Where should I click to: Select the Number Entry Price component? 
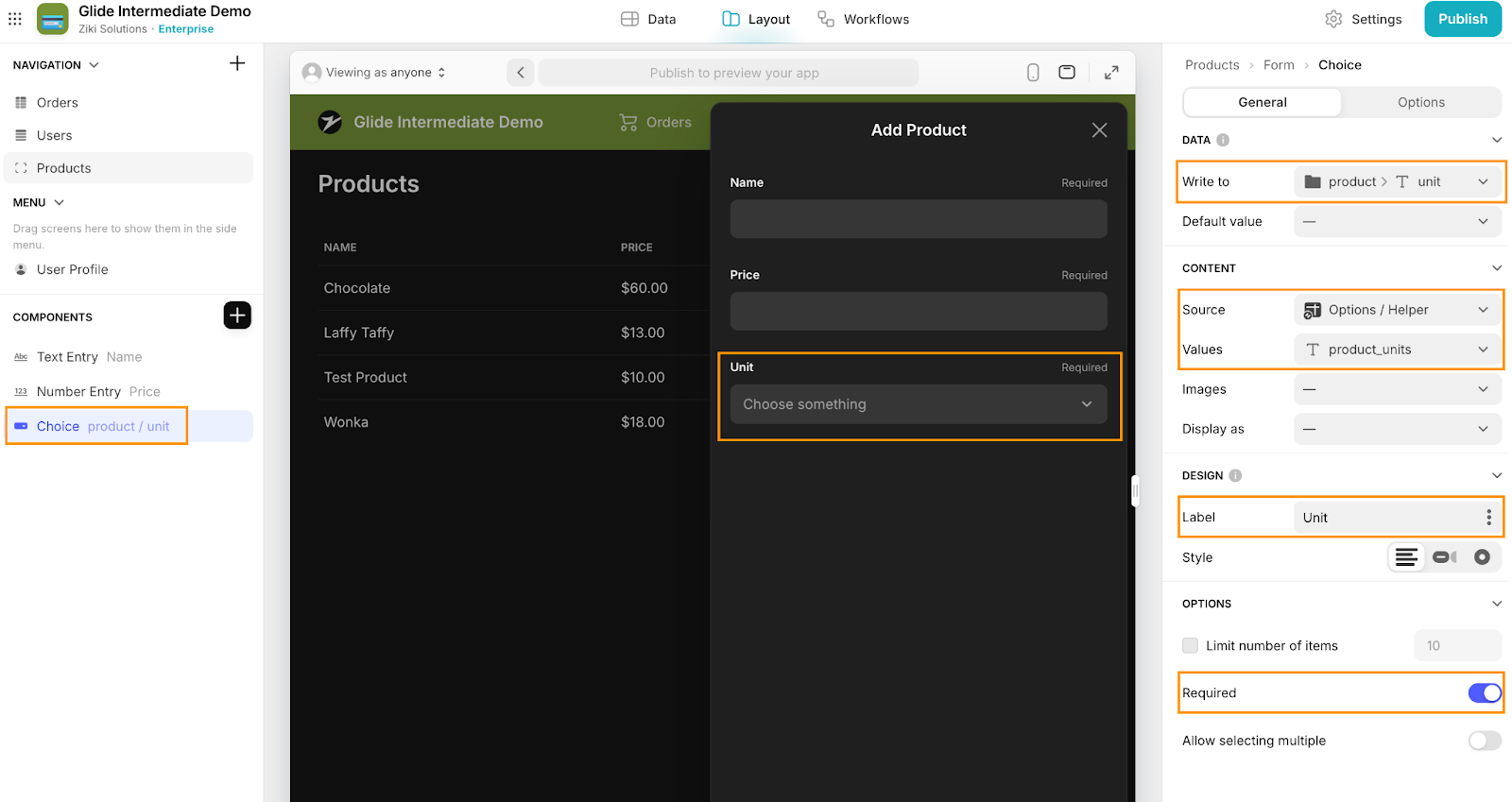click(x=129, y=391)
